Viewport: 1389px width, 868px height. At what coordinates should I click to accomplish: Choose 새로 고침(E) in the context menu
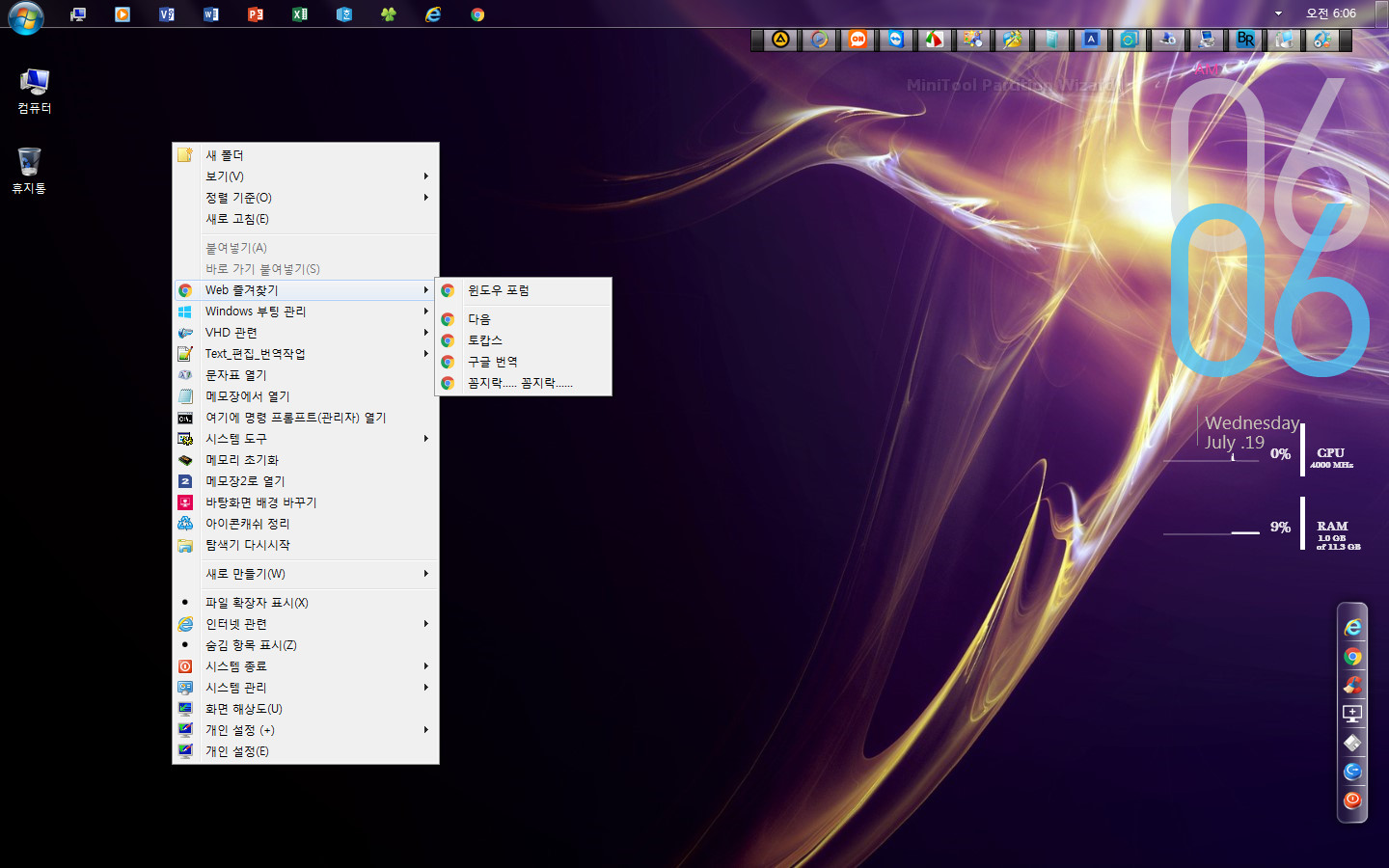point(306,219)
